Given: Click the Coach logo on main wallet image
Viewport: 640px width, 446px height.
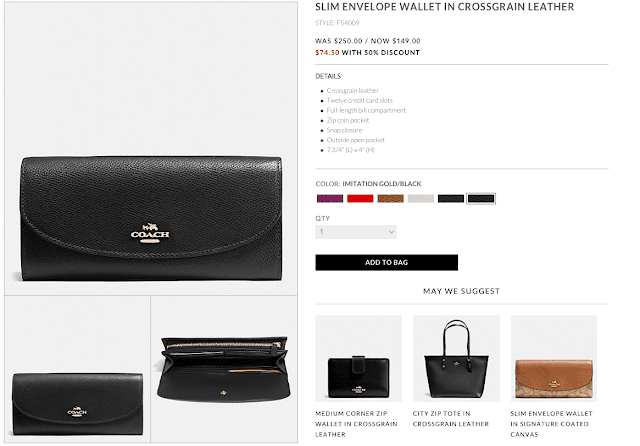Looking at the screenshot, I should 150,233.
